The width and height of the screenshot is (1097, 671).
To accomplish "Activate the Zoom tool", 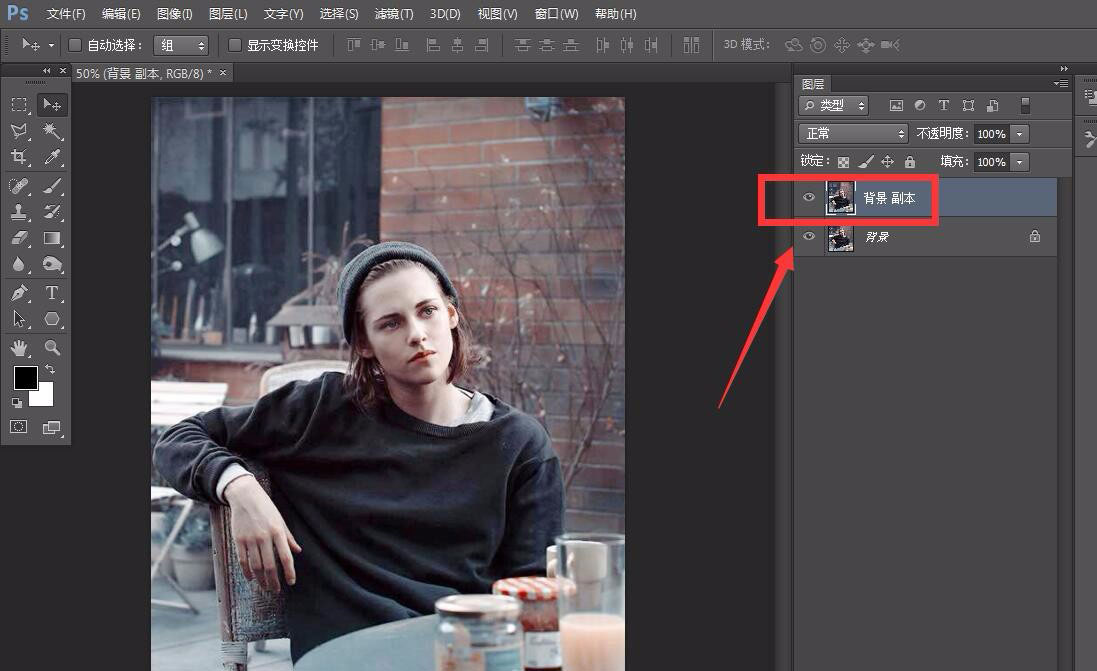I will coord(52,348).
